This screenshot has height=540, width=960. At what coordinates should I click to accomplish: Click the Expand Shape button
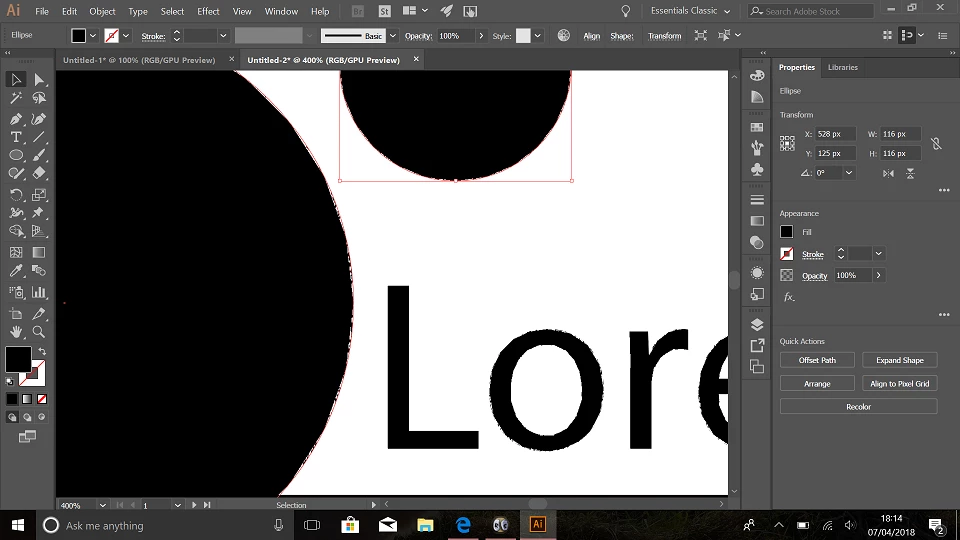899,360
